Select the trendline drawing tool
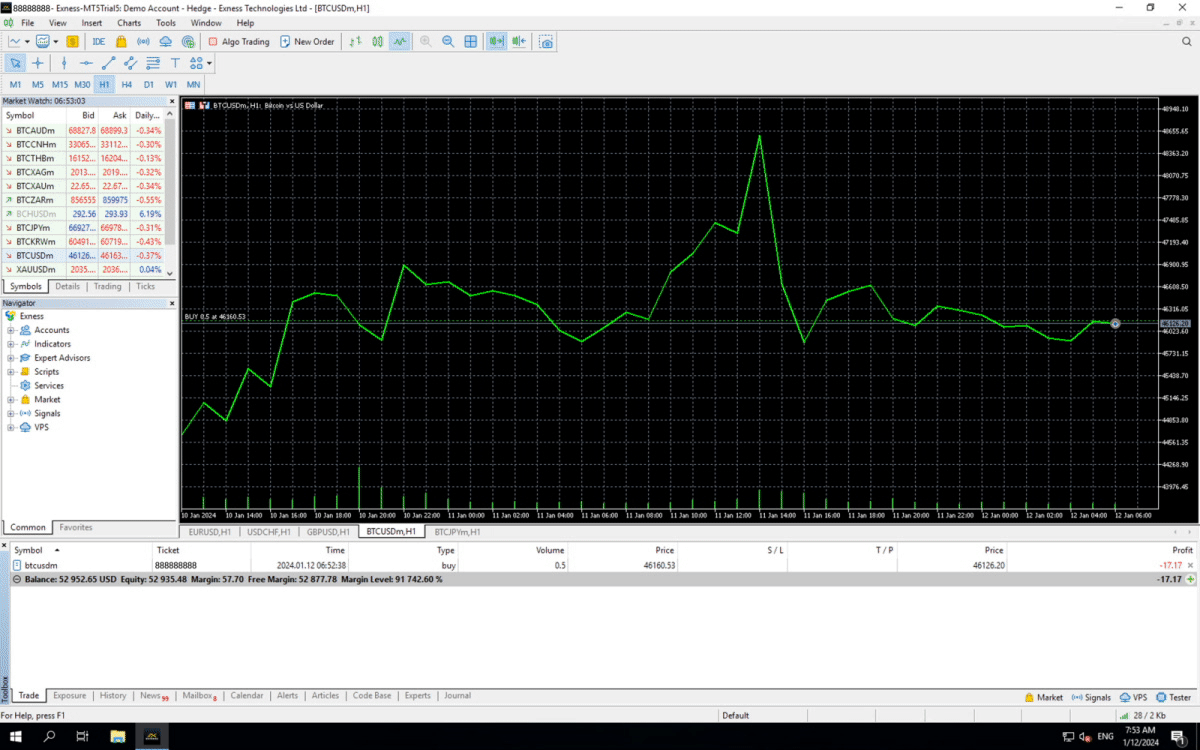Viewport: 1200px width, 750px height. point(108,63)
